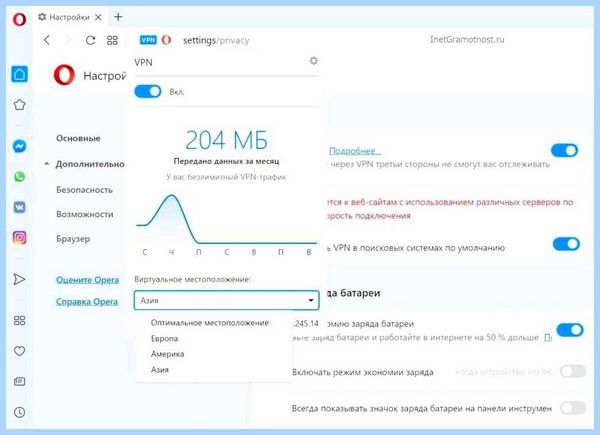Open Безопасность settings section
This screenshot has height=435, width=600.
point(84,190)
